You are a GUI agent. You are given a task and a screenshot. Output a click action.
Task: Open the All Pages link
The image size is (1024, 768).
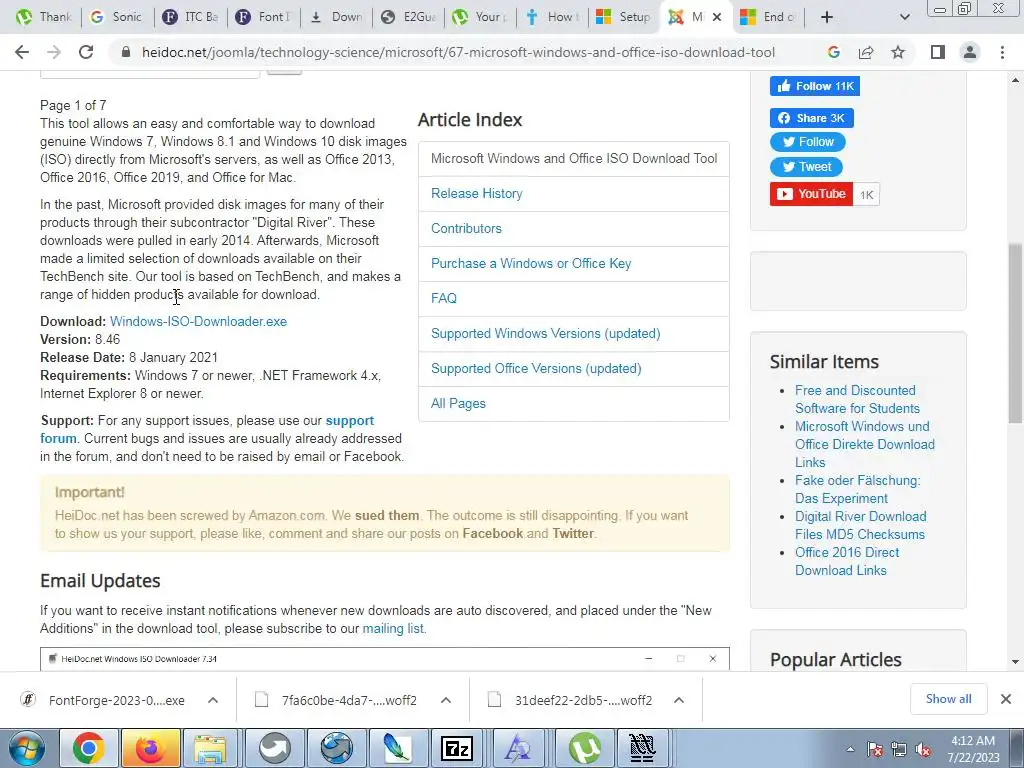[458, 404]
